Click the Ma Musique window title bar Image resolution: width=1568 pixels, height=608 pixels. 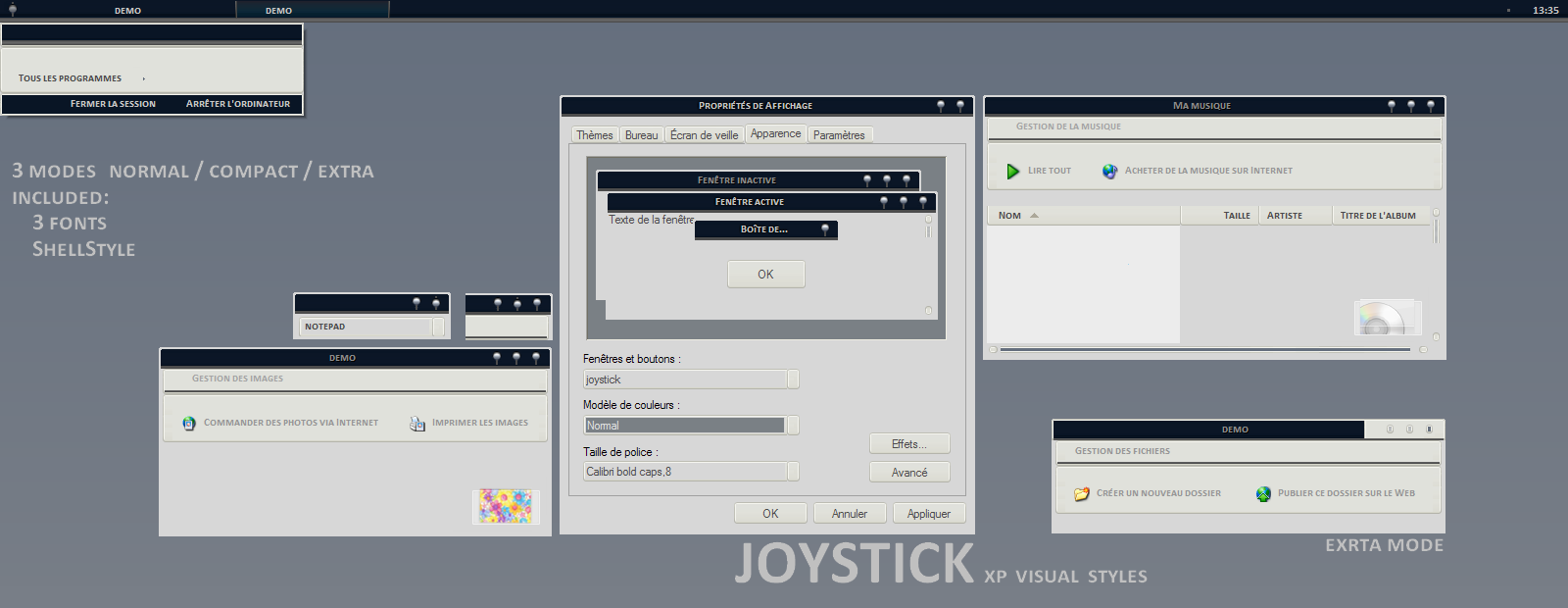pos(1214,106)
